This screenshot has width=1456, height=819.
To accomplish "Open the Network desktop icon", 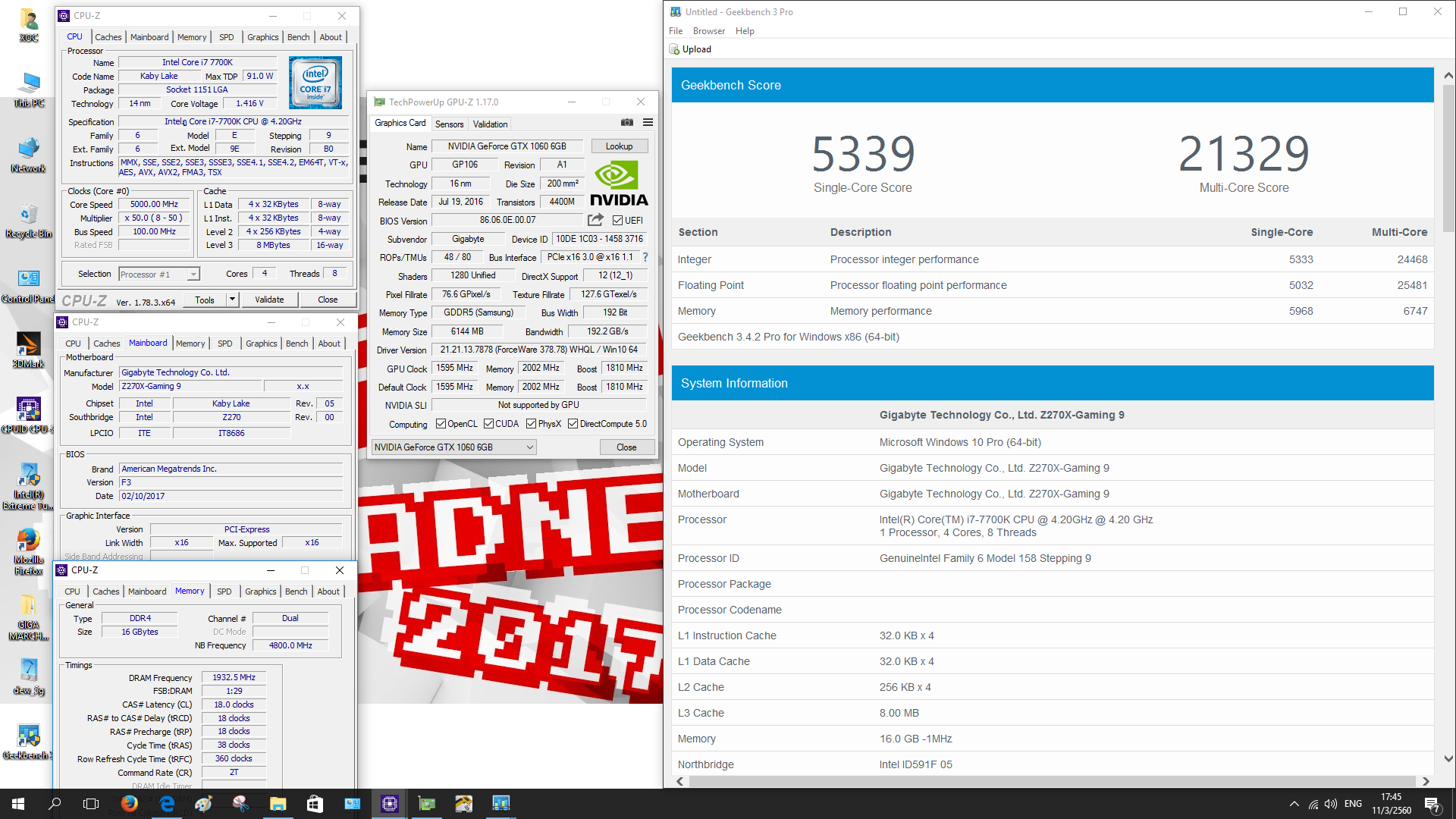I will 28,155.
